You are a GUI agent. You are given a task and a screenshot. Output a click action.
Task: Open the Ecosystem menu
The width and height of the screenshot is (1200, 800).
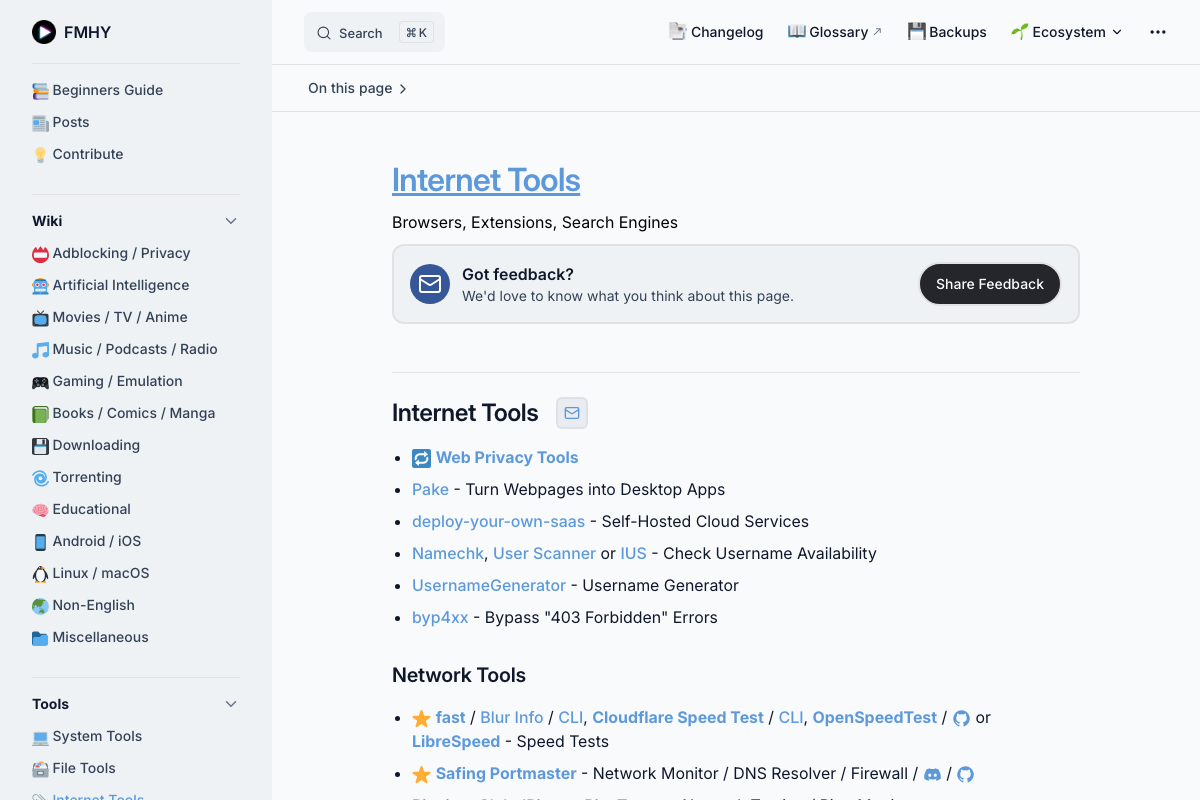click(x=1066, y=32)
